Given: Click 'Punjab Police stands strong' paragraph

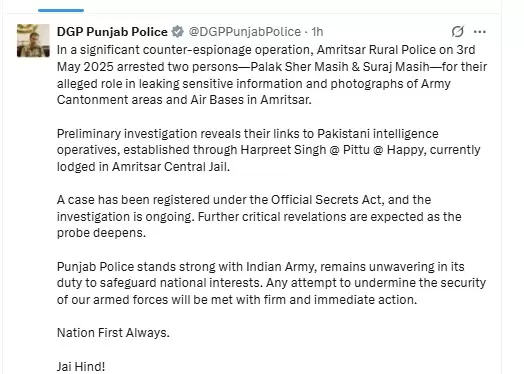Looking at the screenshot, I should pos(271,283).
